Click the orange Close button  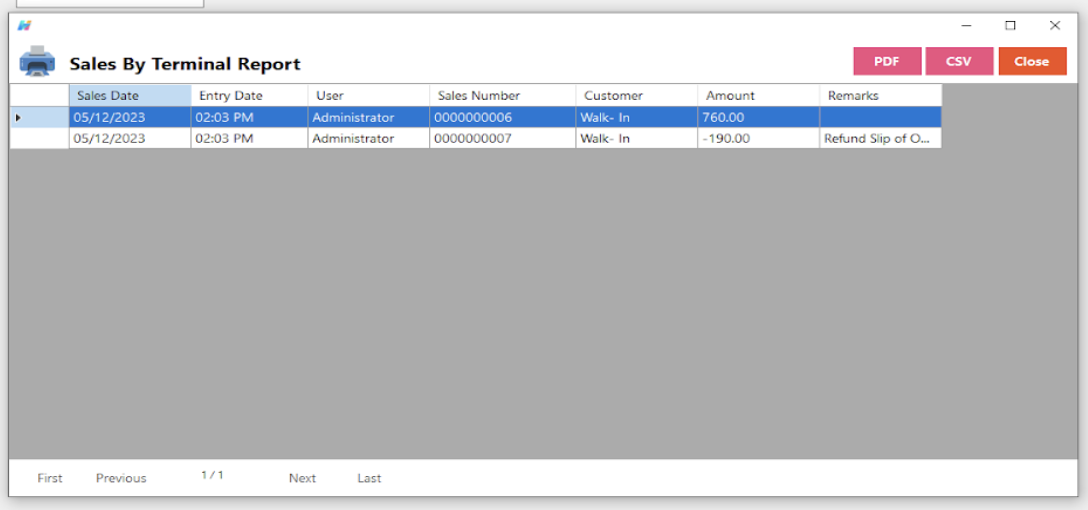(x=1032, y=61)
